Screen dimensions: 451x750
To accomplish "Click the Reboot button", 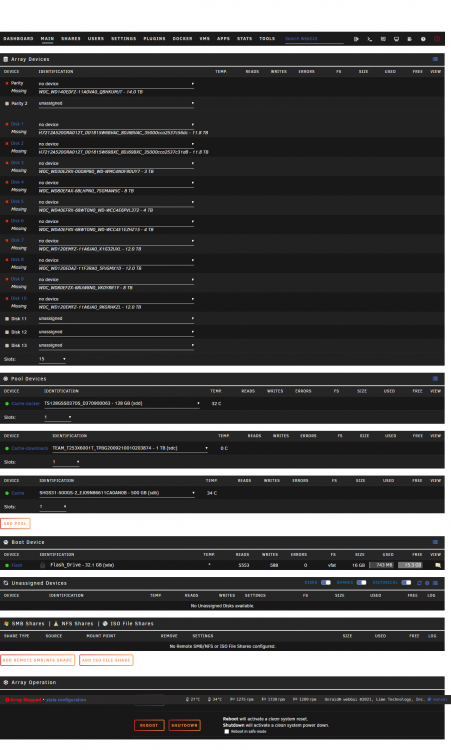I will pyautogui.click(x=149, y=725).
